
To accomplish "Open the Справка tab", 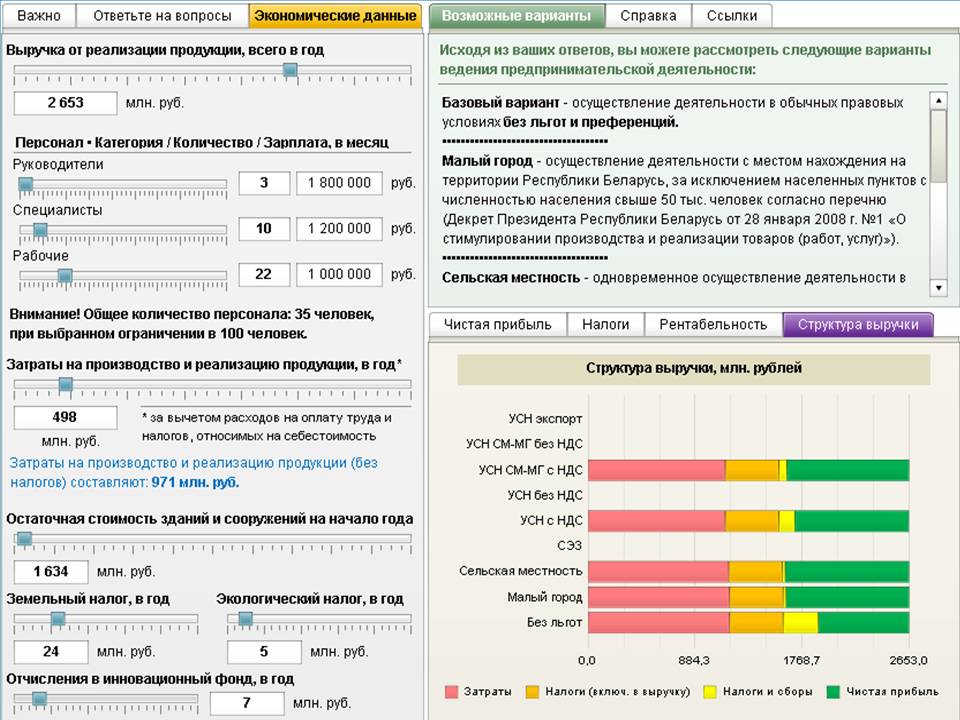I will (x=648, y=16).
